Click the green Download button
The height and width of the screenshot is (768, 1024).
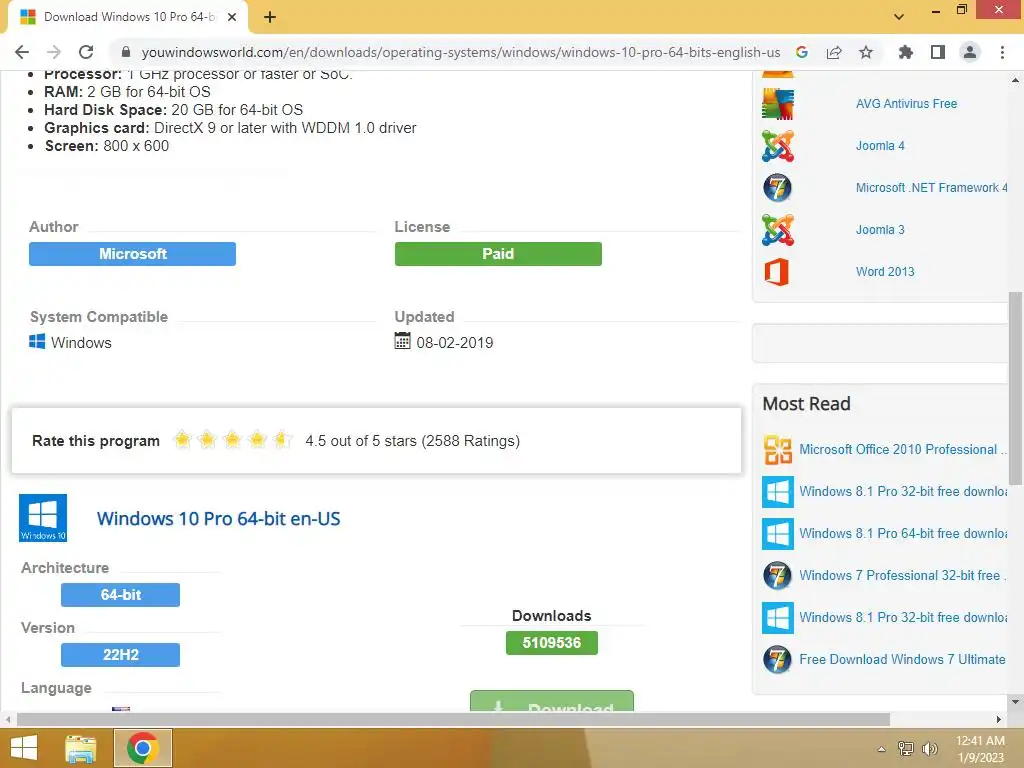[552, 701]
